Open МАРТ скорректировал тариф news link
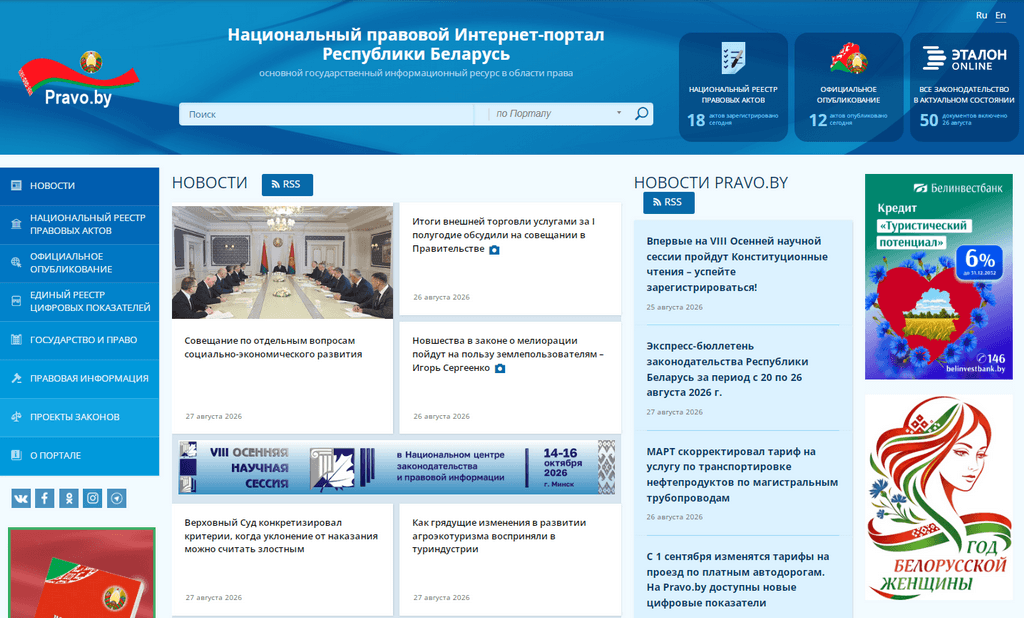The image size is (1024, 618). (742, 474)
